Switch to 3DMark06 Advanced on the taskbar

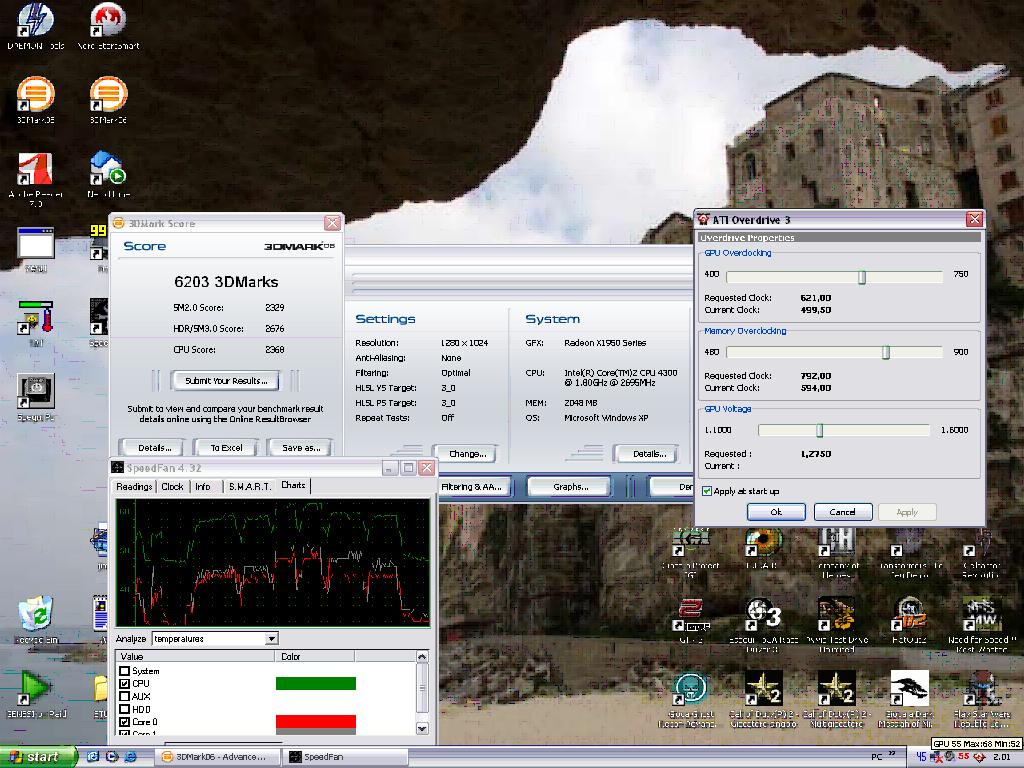tap(218, 757)
